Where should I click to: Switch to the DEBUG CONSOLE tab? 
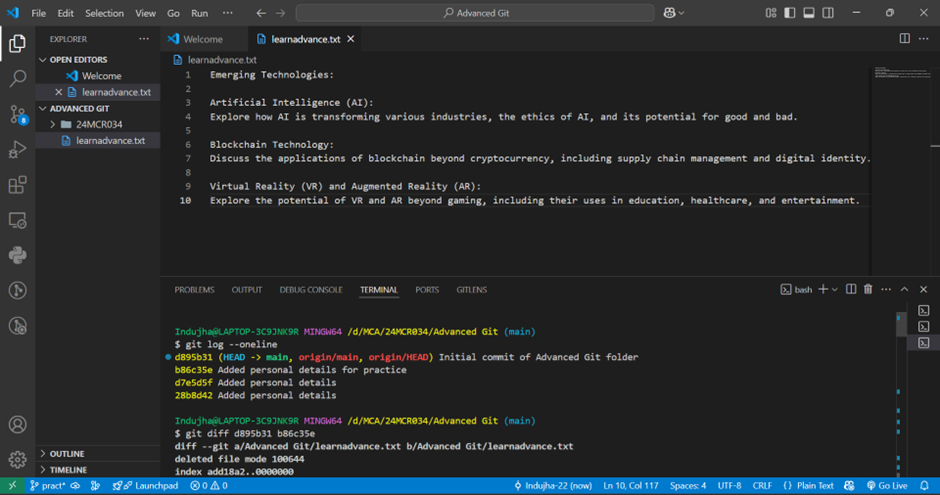click(311, 289)
